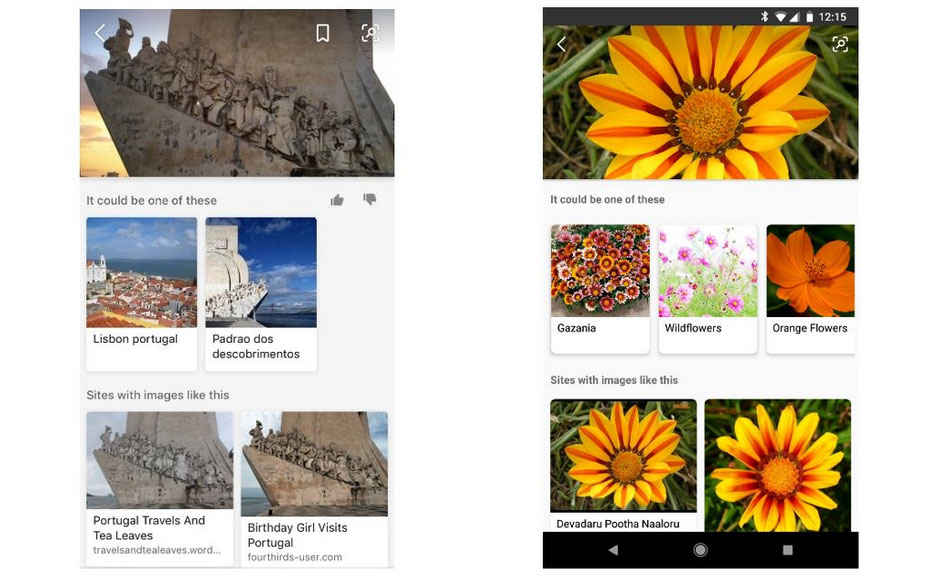Click the 12:15 clock in status bar
Image resolution: width=936 pixels, height=578 pixels.
[833, 17]
